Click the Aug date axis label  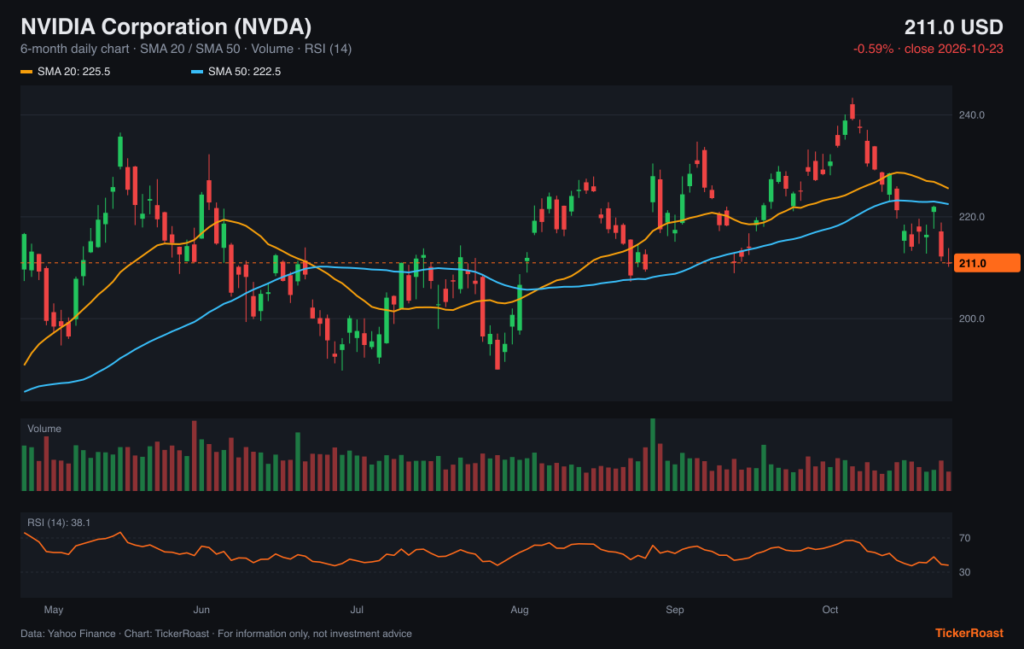point(519,610)
